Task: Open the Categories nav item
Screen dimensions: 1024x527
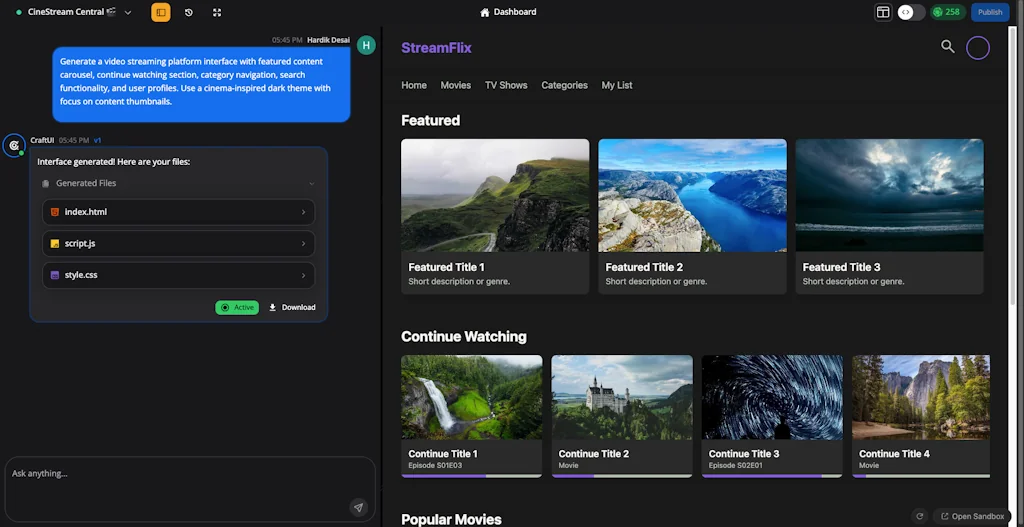Action: click(x=564, y=85)
